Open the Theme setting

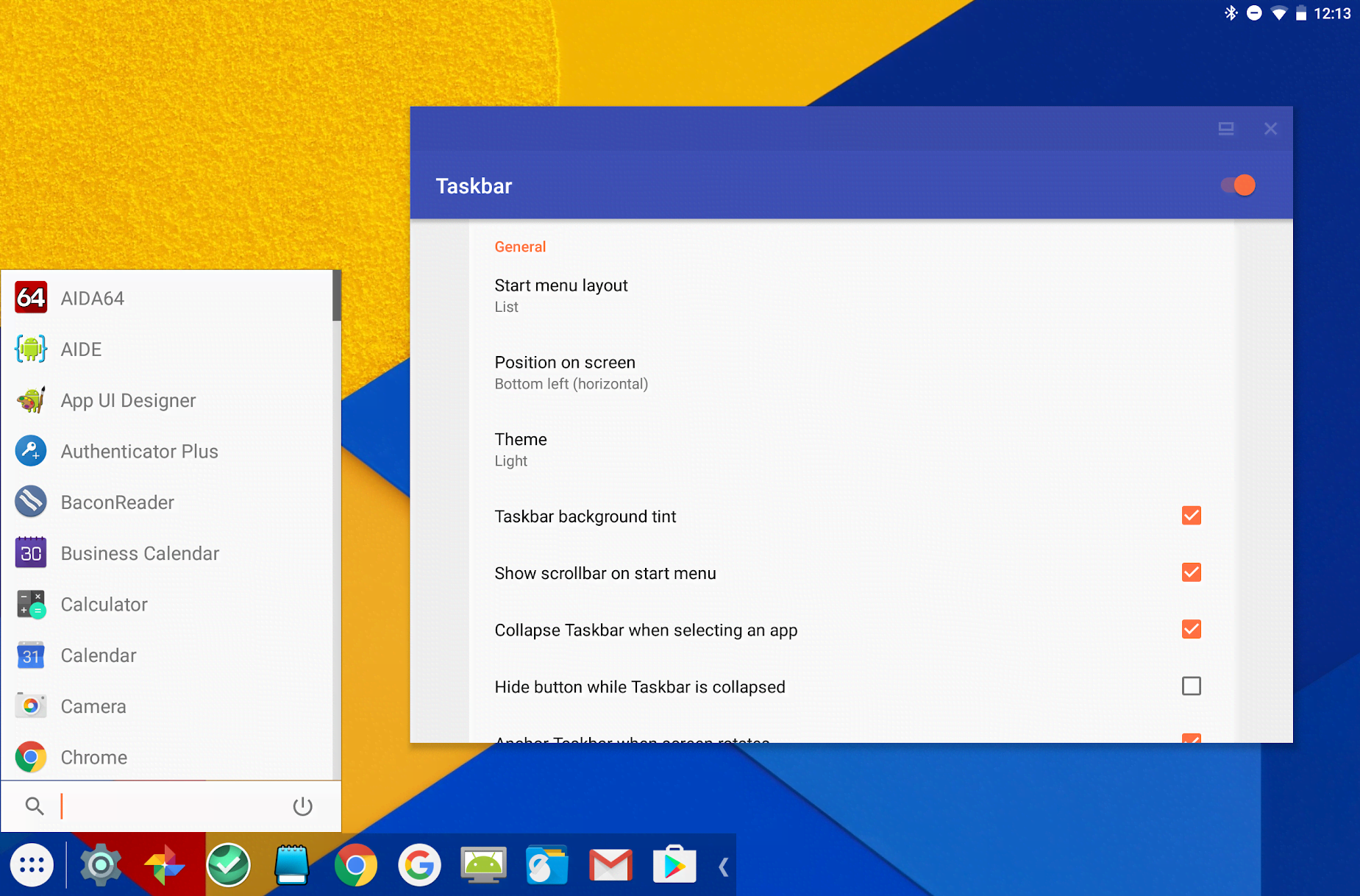(x=851, y=449)
